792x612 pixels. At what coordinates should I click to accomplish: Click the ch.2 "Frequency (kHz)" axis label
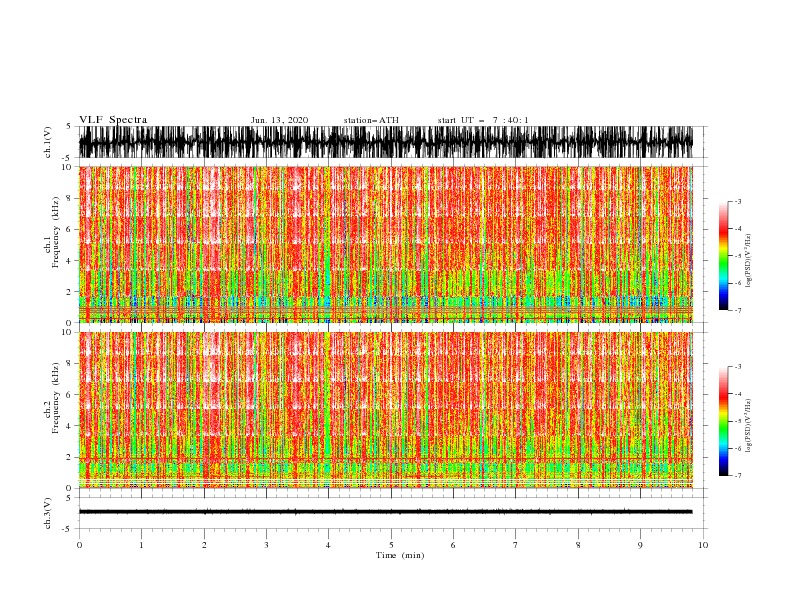[56, 397]
